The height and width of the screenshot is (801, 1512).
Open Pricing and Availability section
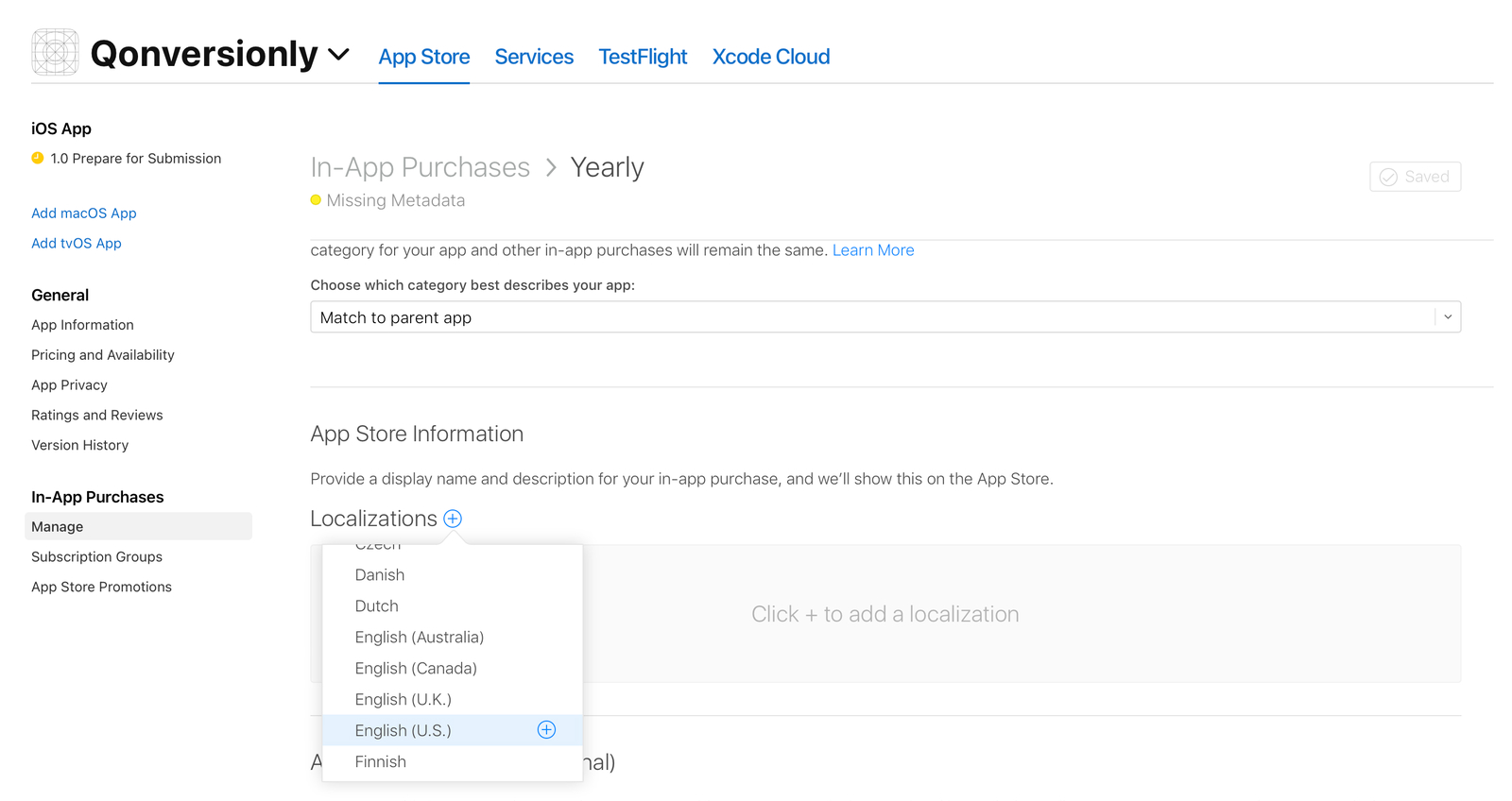coord(103,355)
